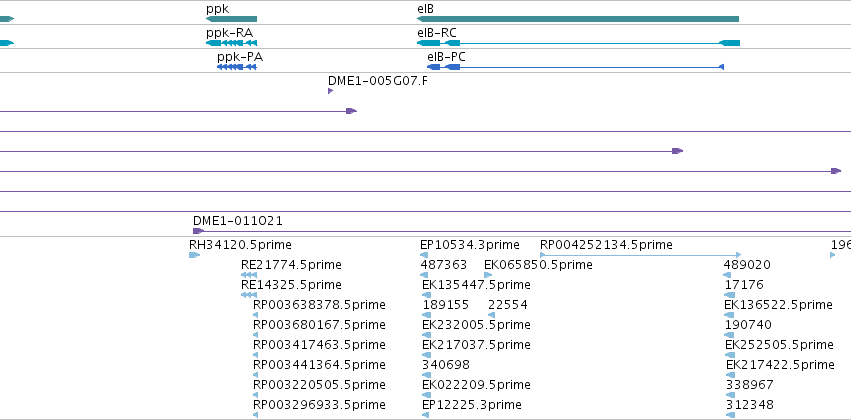Select EK135447.5prime label
This screenshot has height=420, width=851.
[x=476, y=285]
